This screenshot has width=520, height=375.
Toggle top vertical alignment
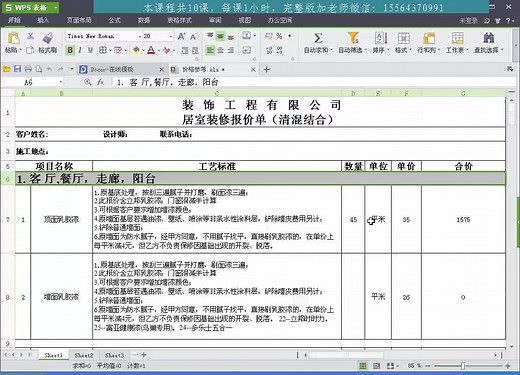[x=210, y=36]
